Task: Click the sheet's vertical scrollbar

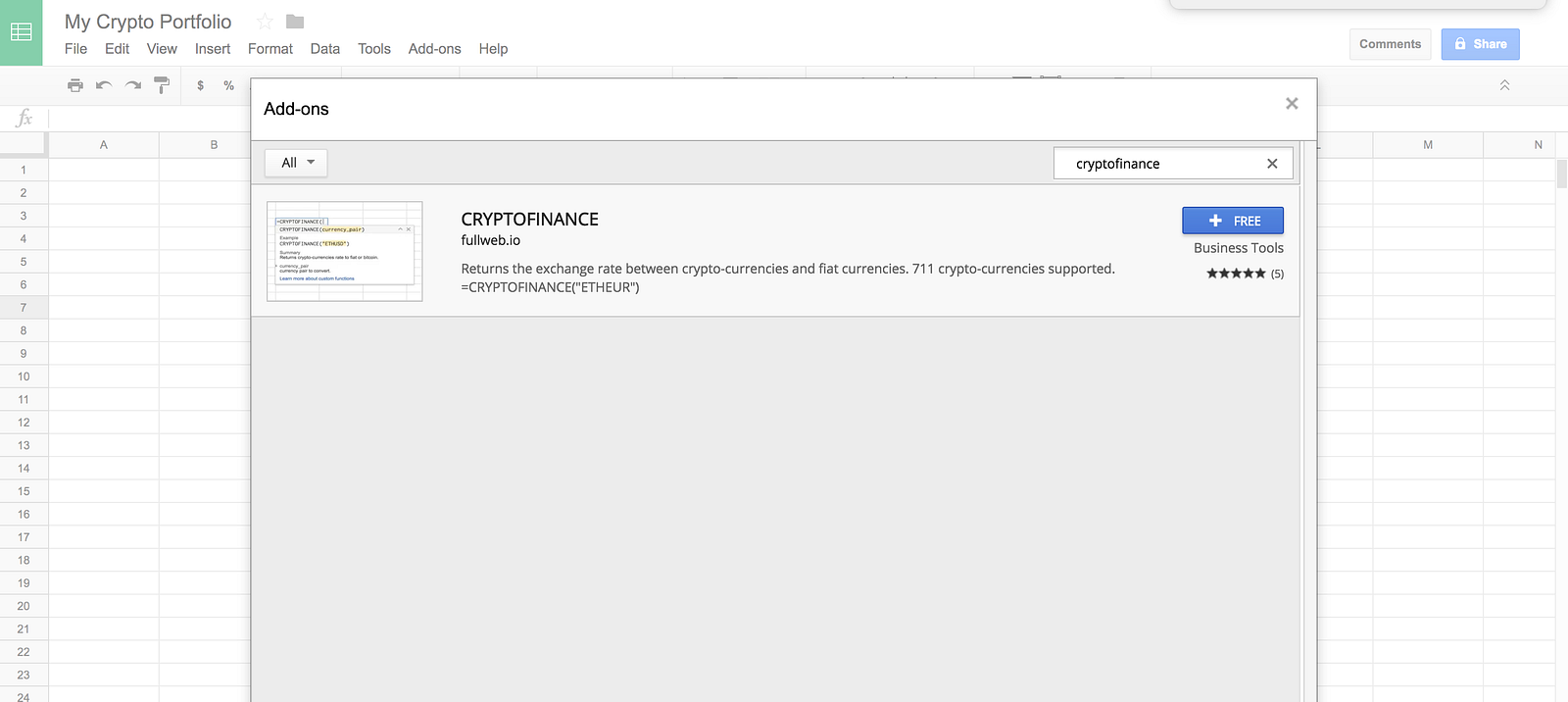Action: click(1562, 173)
